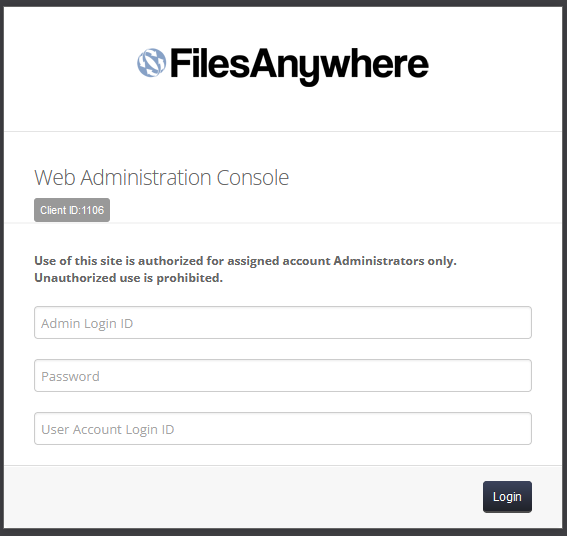Select the Password input box
This screenshot has height=536, width=567.
click(x=283, y=375)
